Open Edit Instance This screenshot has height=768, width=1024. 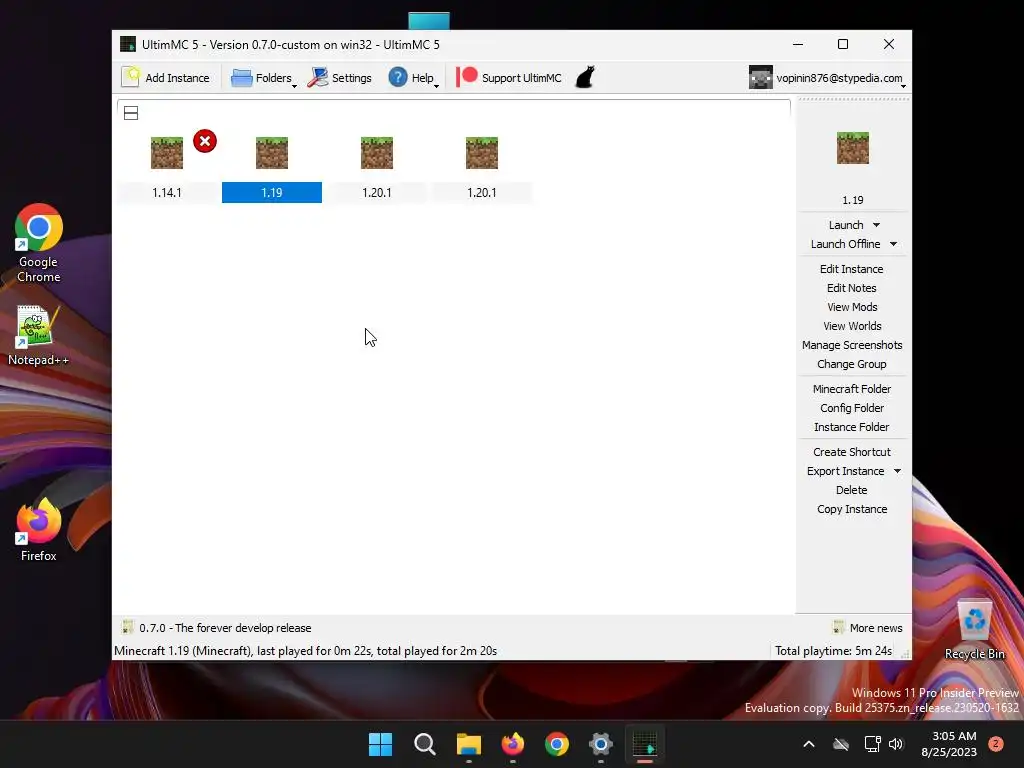[852, 269]
